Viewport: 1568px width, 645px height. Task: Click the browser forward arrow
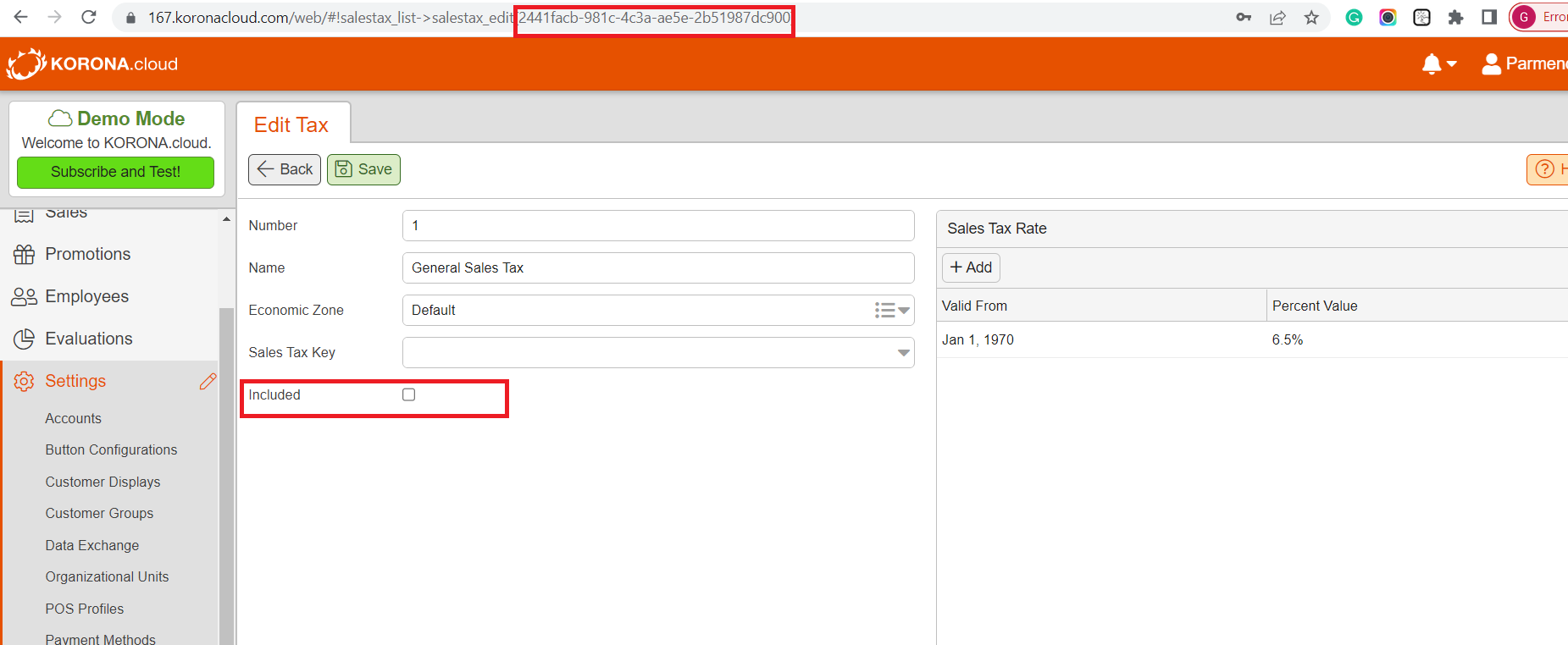[x=55, y=17]
